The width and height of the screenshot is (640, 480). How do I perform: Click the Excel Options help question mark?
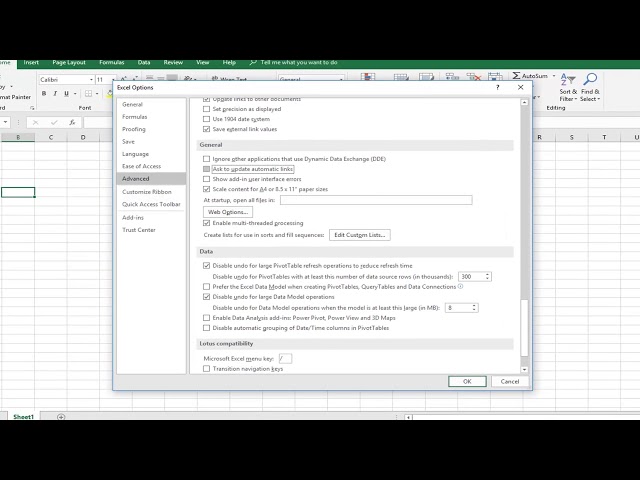click(498, 87)
